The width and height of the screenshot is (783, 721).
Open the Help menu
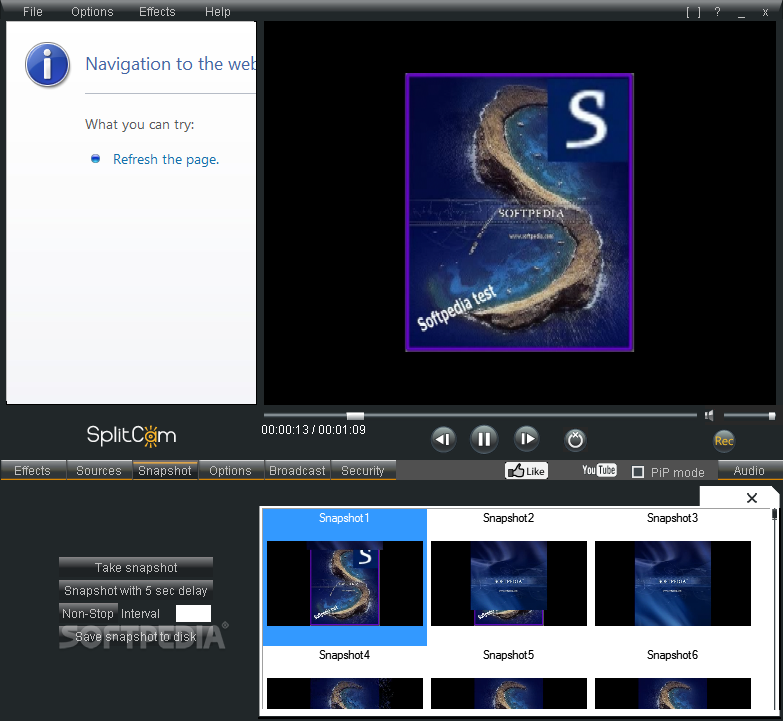217,11
